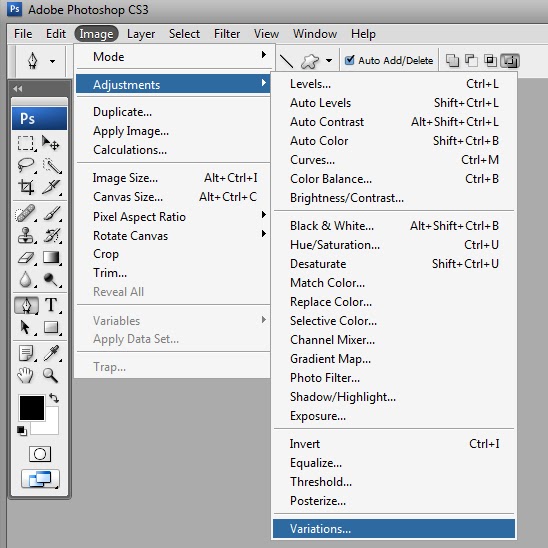
Task: Select the Zoom tool
Action: coord(50,375)
